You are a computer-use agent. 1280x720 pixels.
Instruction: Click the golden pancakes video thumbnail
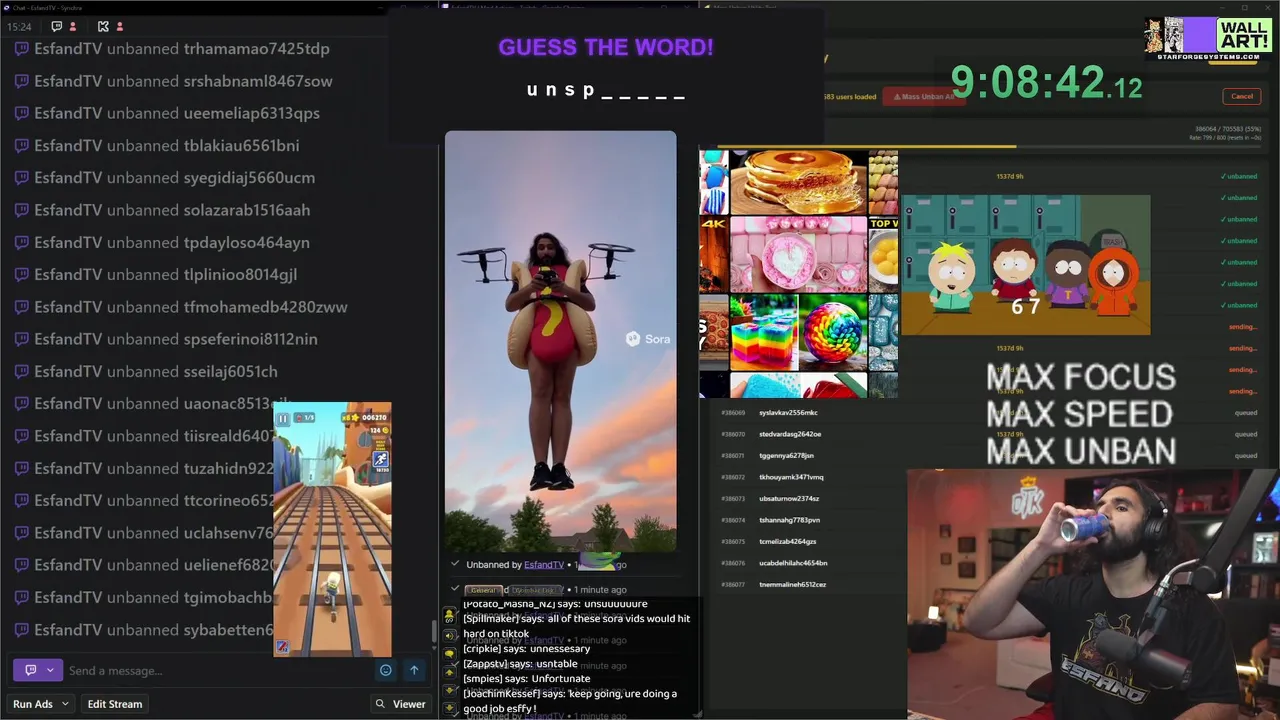[x=798, y=182]
